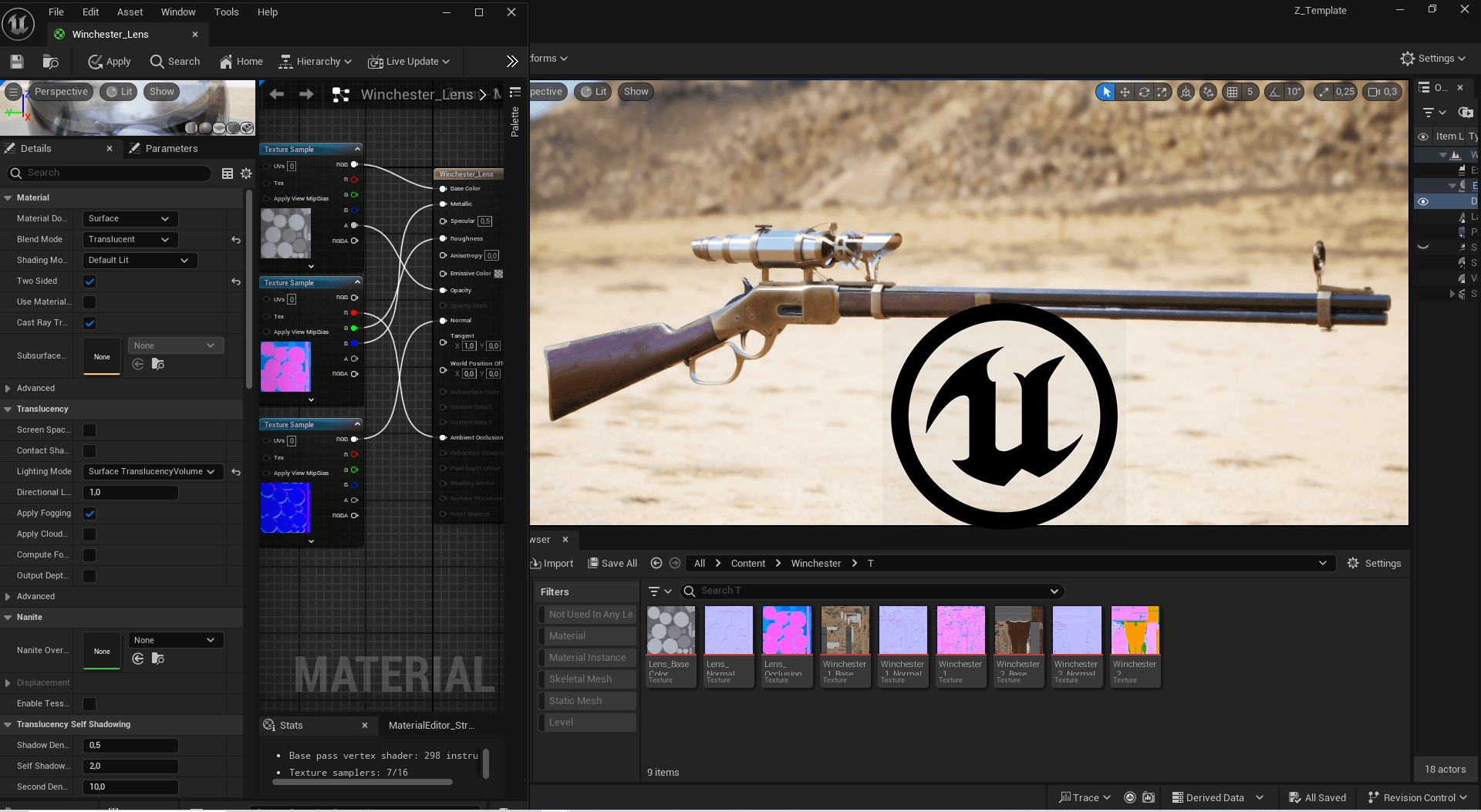Click Browse to asset icon in toolbar
Screen dimensions: 1481x812
click(x=51, y=62)
